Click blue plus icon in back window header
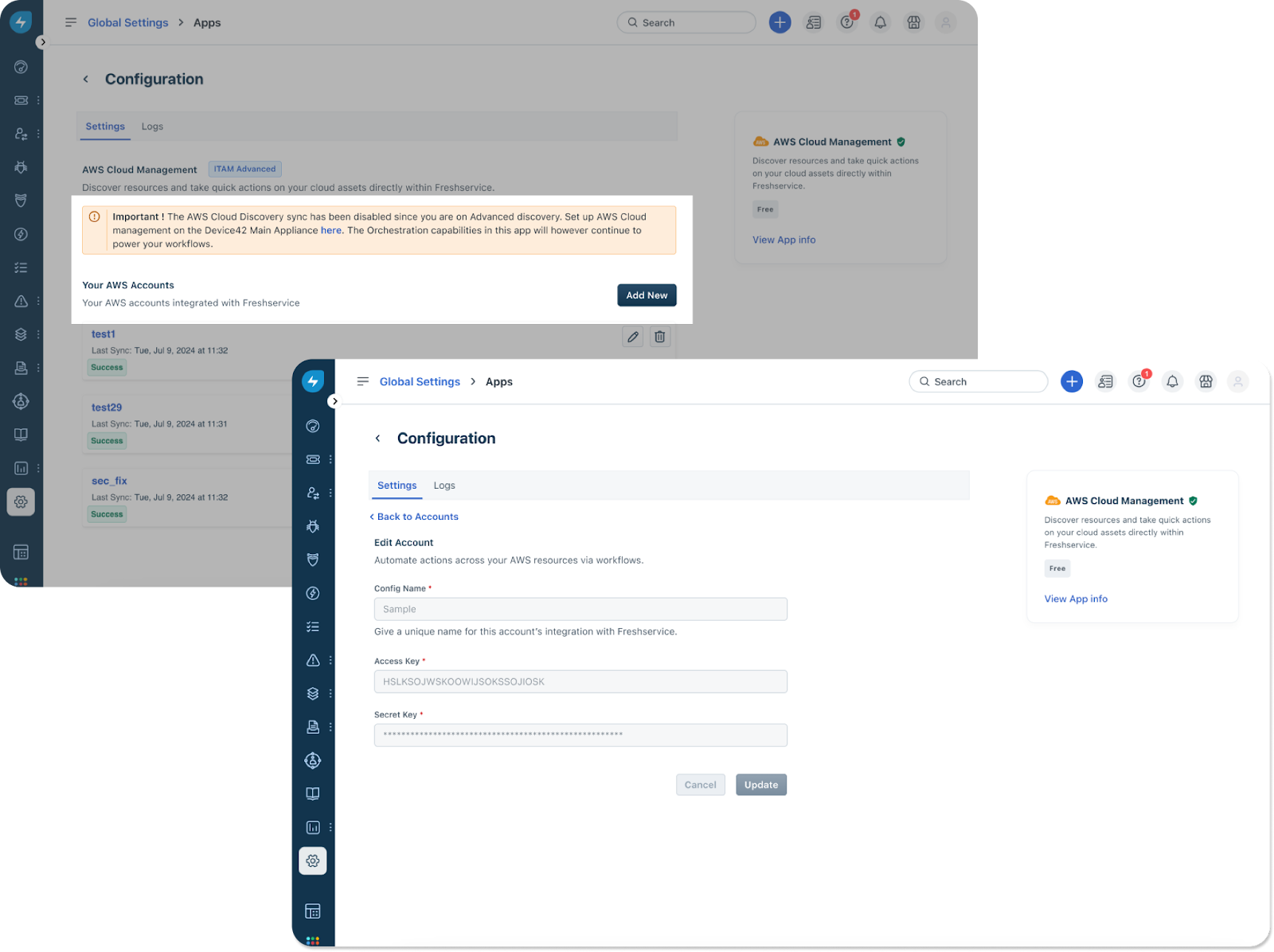Screen dimensions: 1274x952 780,22
